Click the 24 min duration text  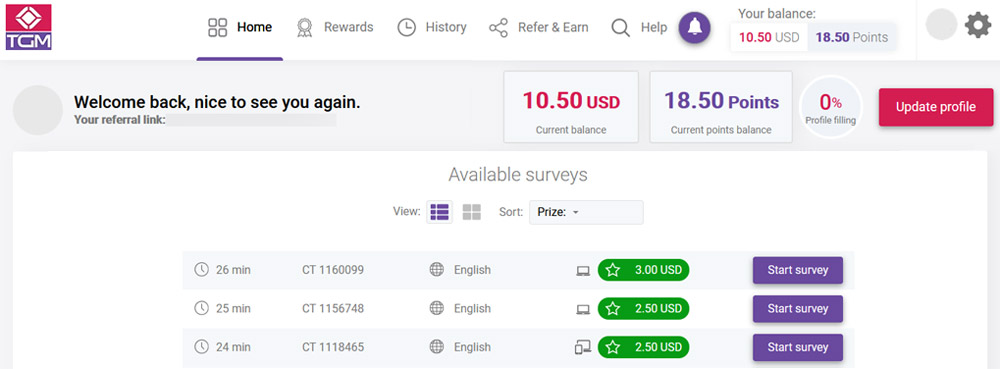click(x=233, y=347)
